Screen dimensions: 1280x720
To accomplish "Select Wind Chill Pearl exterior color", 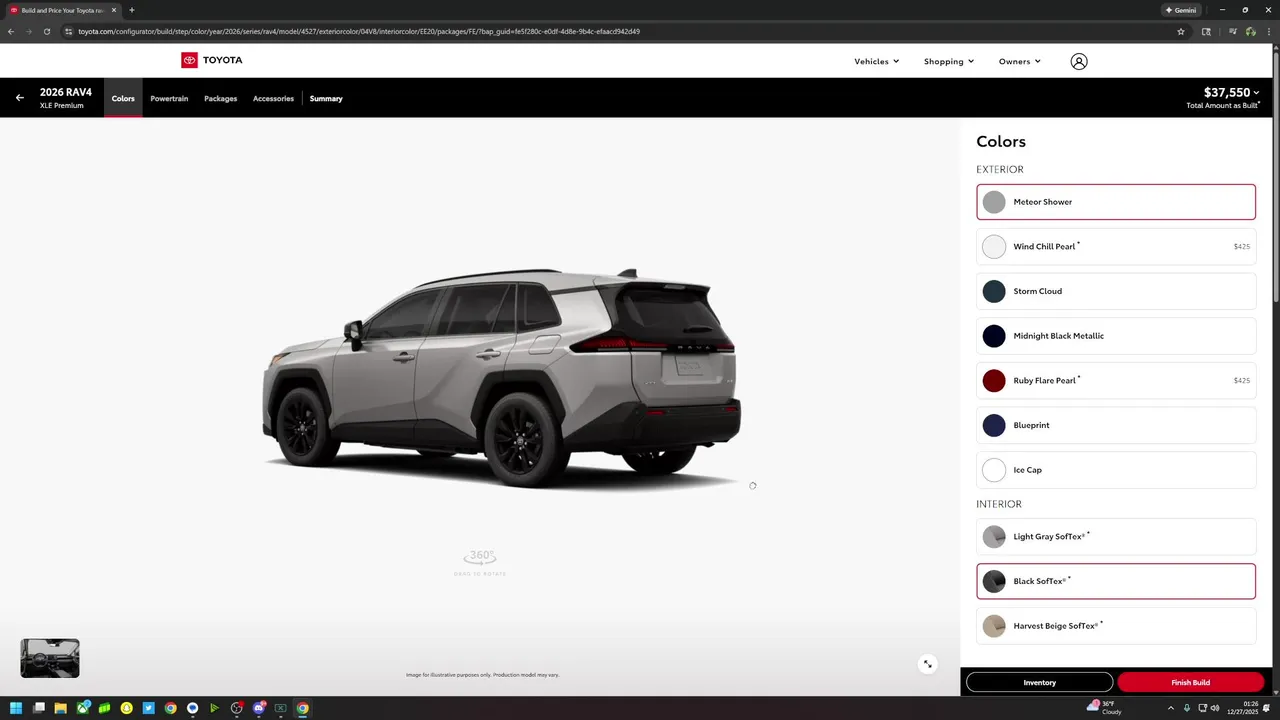I will (x=1116, y=246).
